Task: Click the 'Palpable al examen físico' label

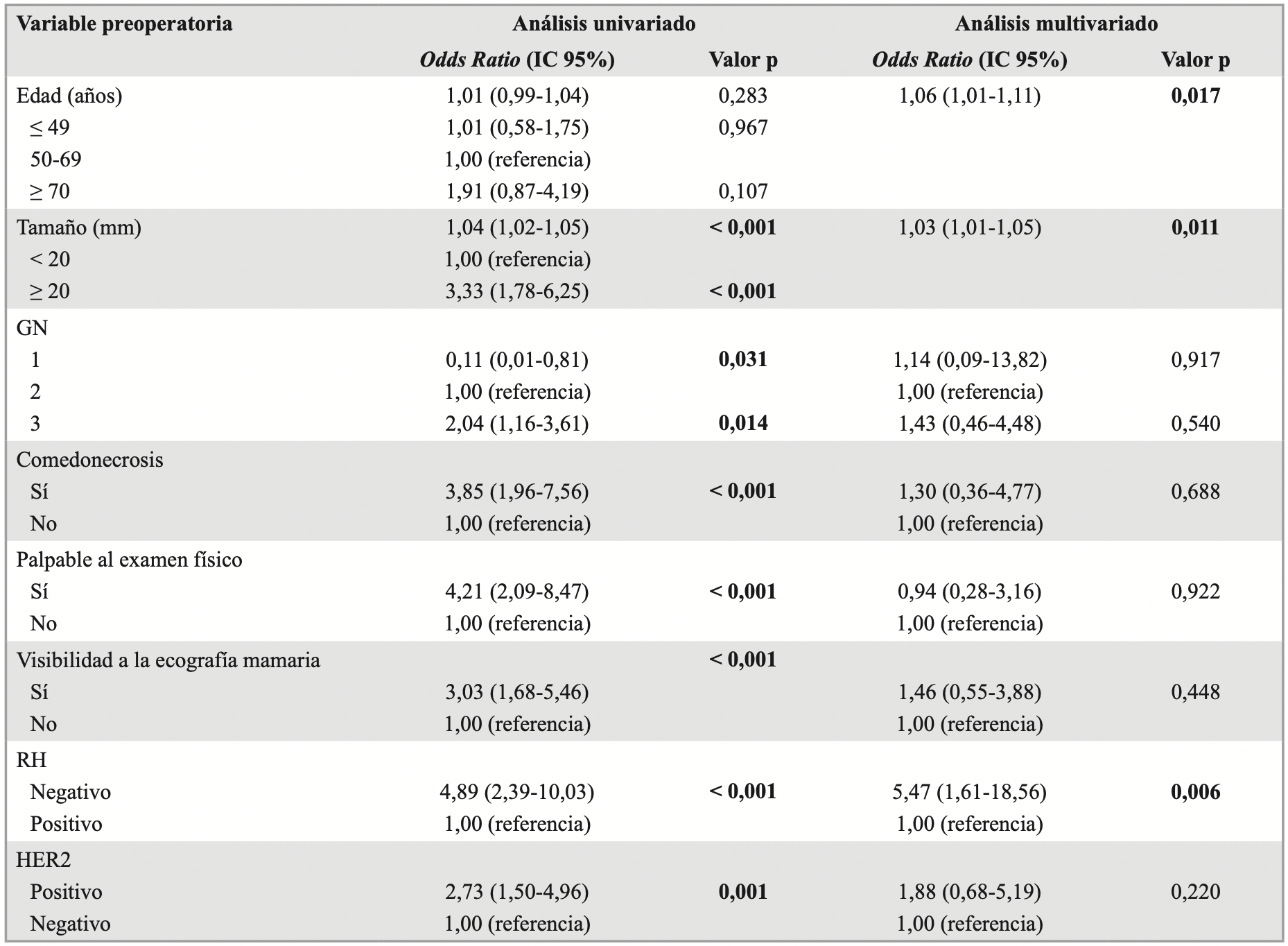Action: coord(129,560)
